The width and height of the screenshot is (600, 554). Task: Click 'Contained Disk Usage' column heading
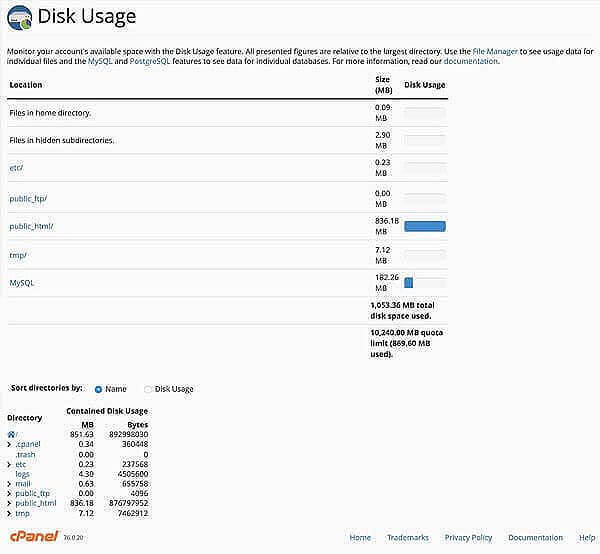107,411
